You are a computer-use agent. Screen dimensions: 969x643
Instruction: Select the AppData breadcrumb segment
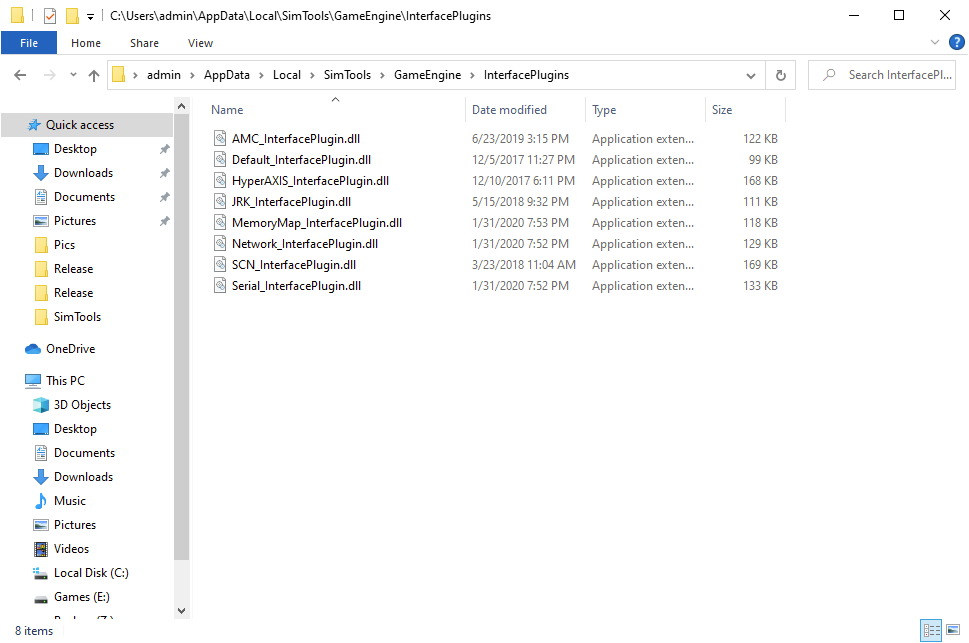point(227,75)
